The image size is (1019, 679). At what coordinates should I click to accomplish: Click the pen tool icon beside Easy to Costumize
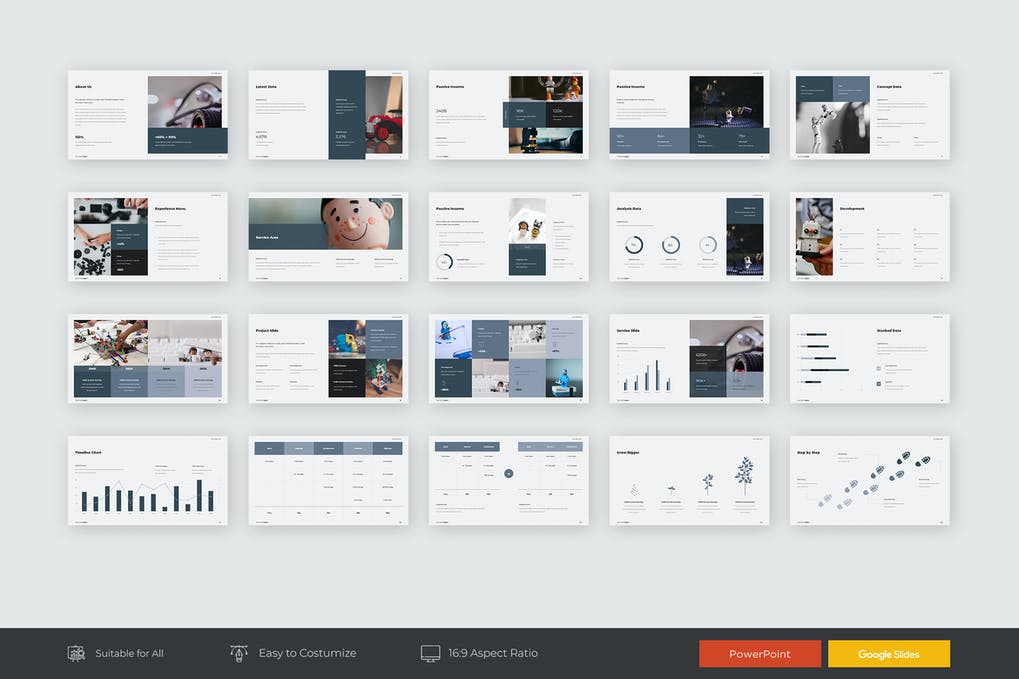[239, 653]
